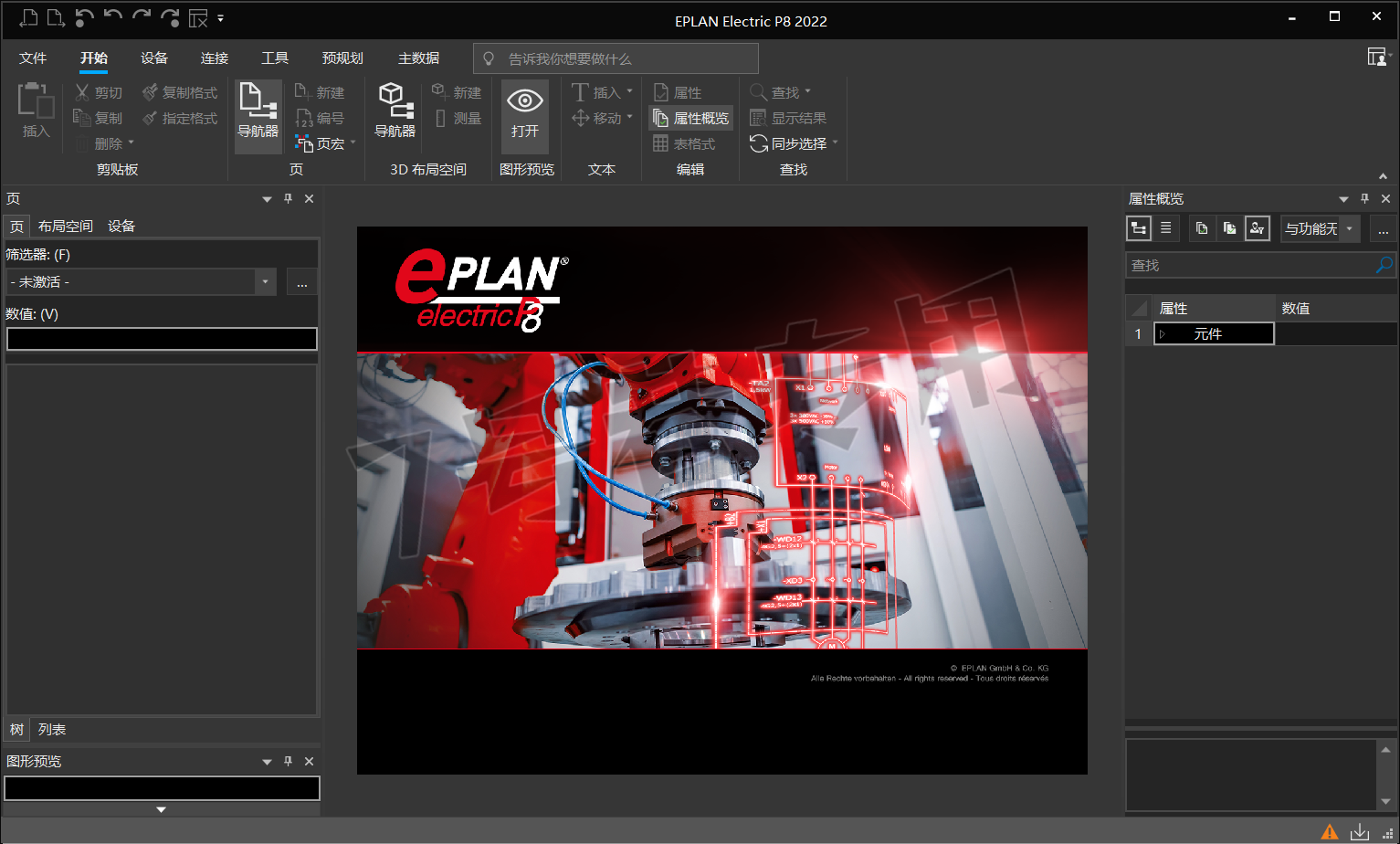Click the 数值 column header
Viewport: 1400px width, 844px height.
pos(1336,308)
